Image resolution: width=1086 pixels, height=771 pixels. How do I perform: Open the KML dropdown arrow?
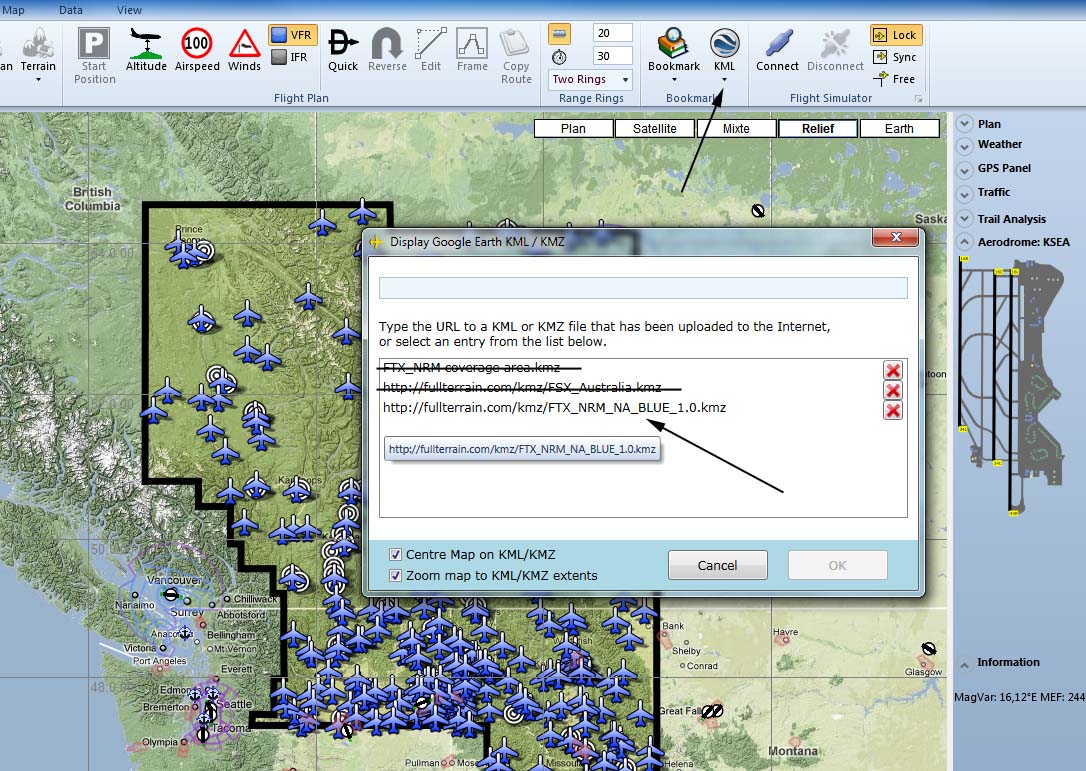[x=724, y=80]
